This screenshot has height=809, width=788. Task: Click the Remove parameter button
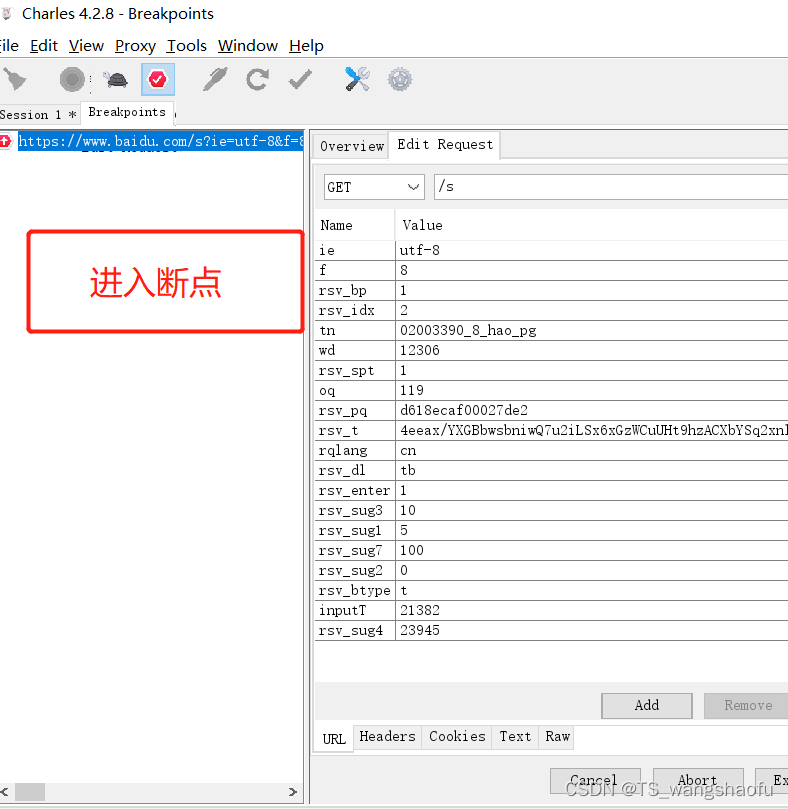747,705
